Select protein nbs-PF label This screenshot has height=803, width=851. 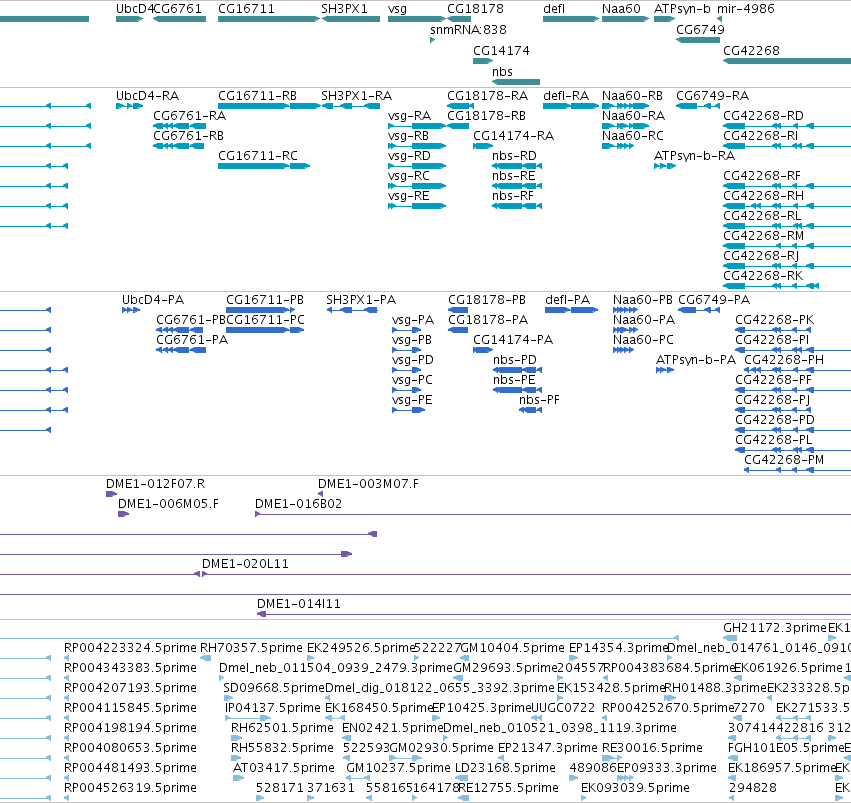point(538,400)
